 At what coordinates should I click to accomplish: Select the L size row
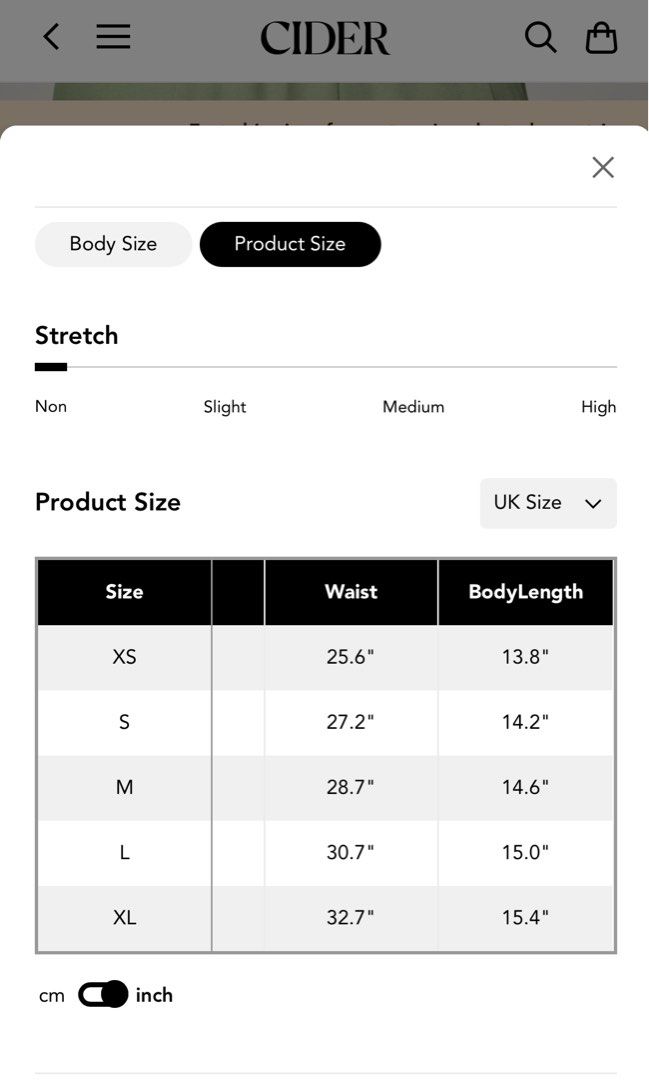(124, 852)
